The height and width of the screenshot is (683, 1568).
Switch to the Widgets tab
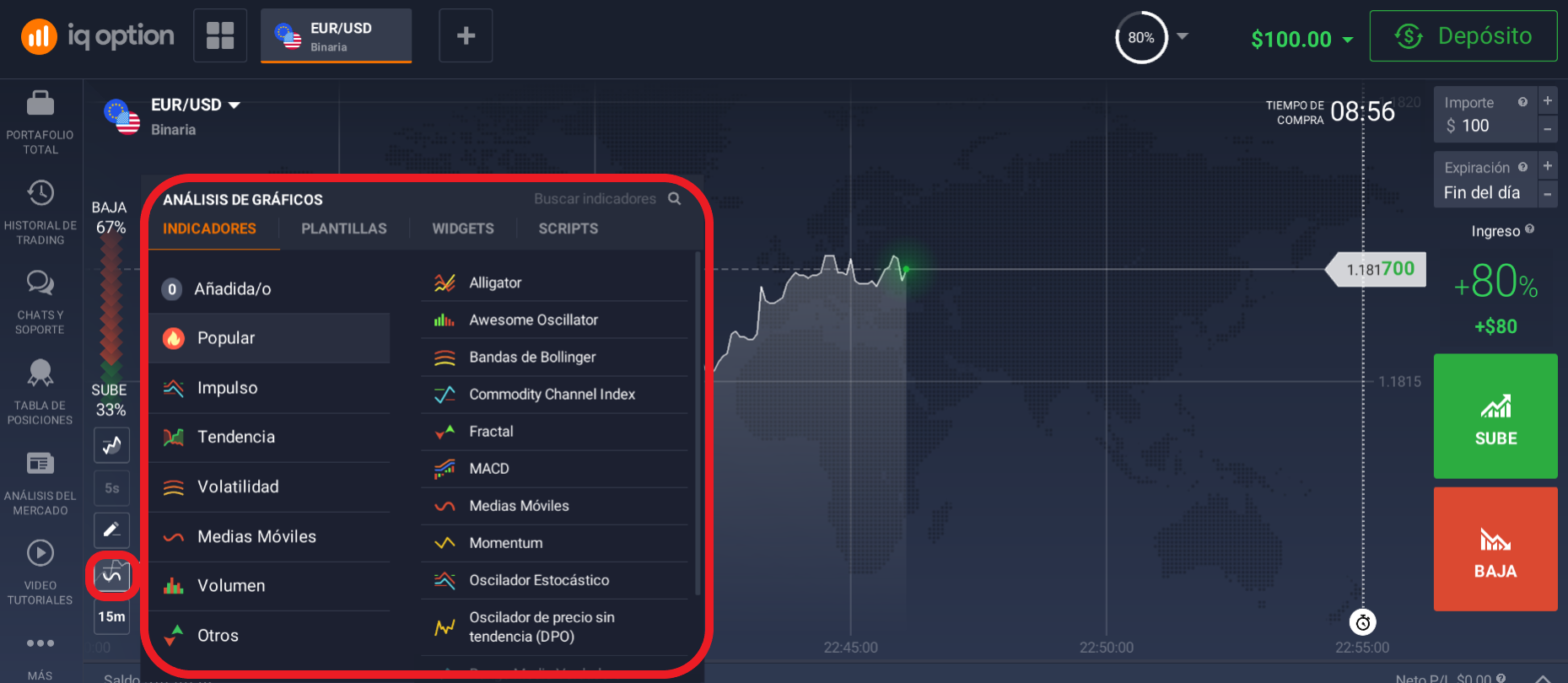(x=463, y=229)
